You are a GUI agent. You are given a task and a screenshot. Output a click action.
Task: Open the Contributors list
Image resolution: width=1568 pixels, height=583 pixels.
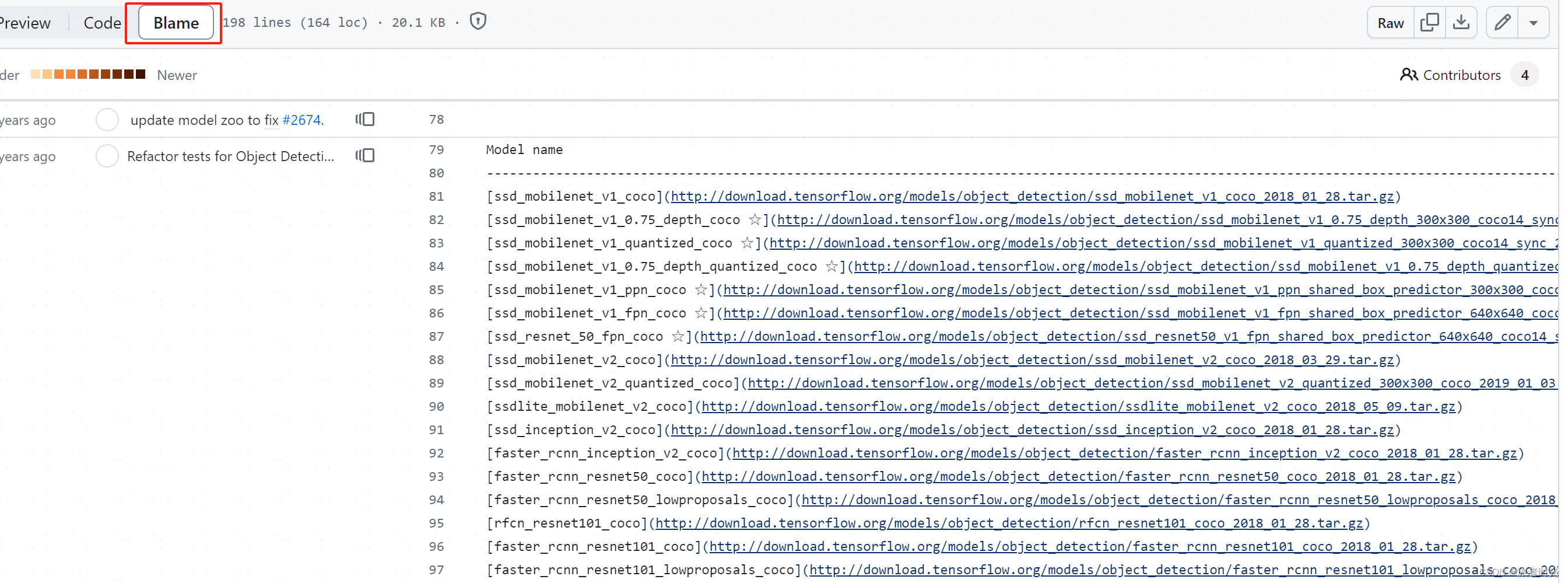pos(1450,75)
